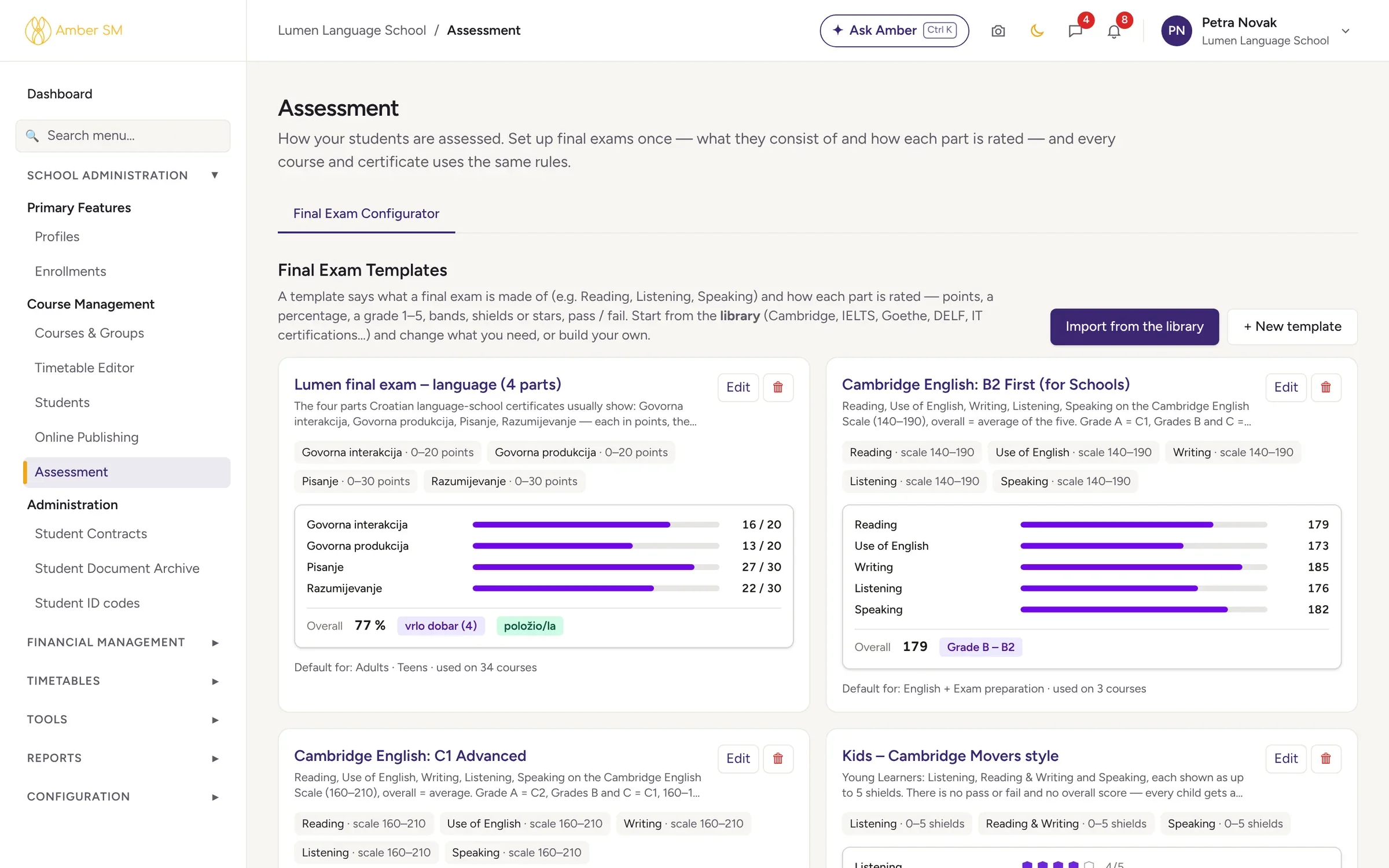The width and height of the screenshot is (1389, 868).
Task: Click the položio/la status badge
Action: click(x=530, y=626)
